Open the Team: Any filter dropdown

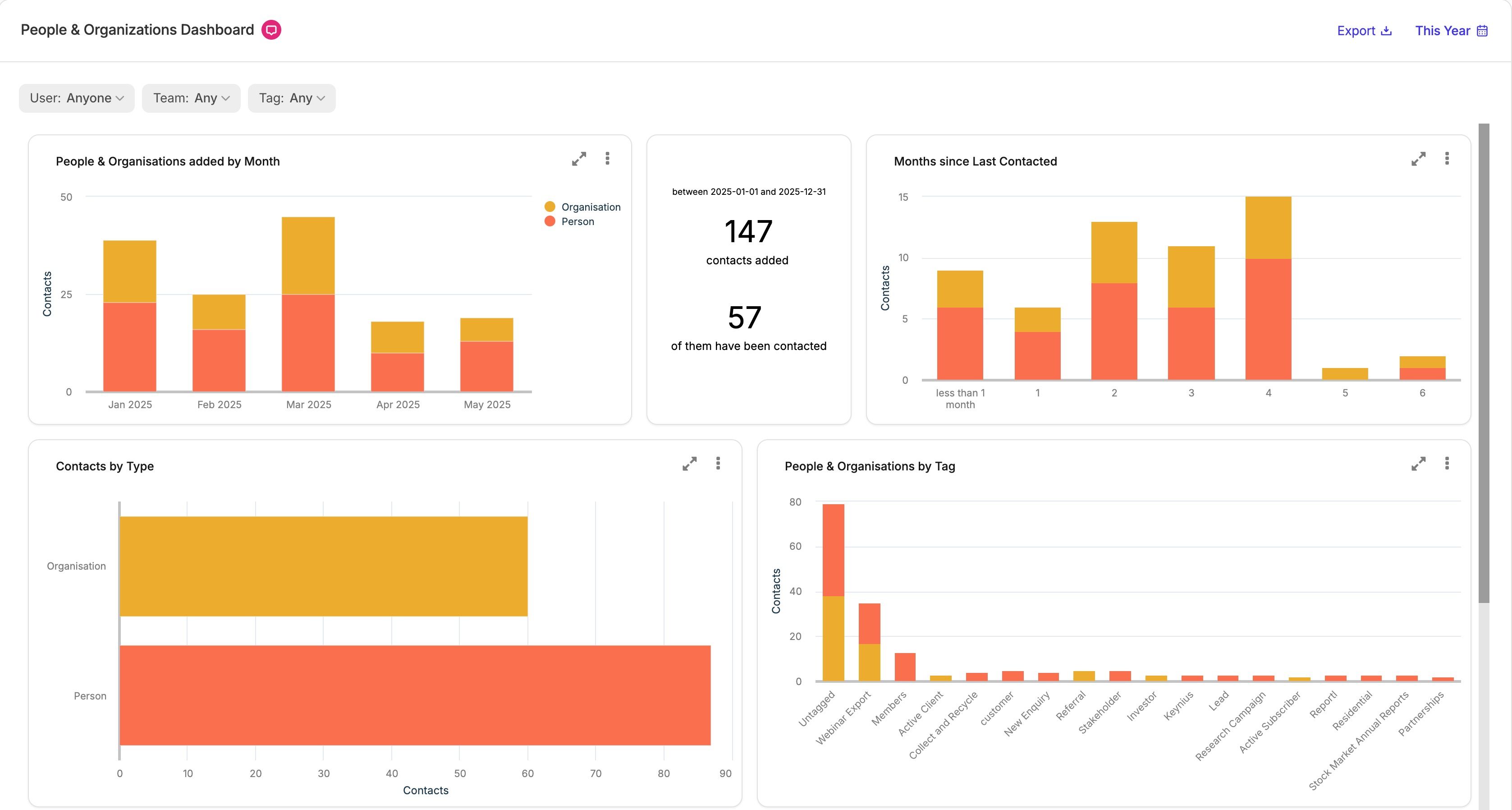191,98
